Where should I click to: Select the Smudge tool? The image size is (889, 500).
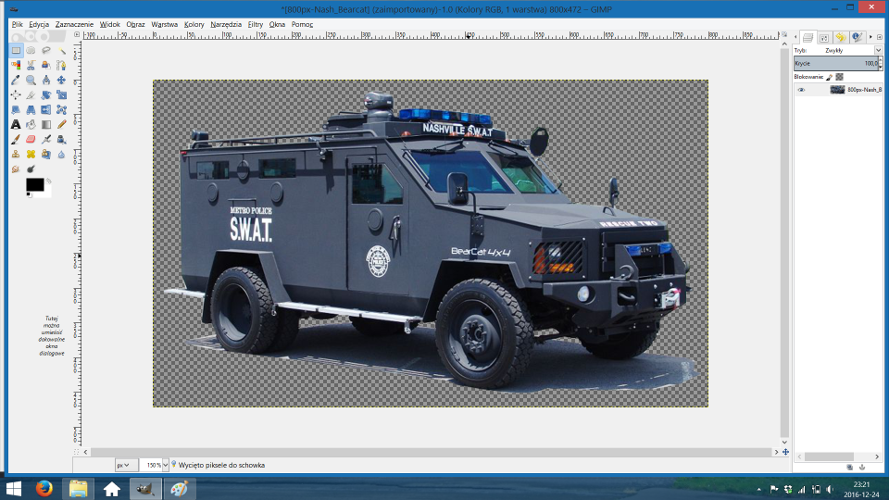point(16,169)
